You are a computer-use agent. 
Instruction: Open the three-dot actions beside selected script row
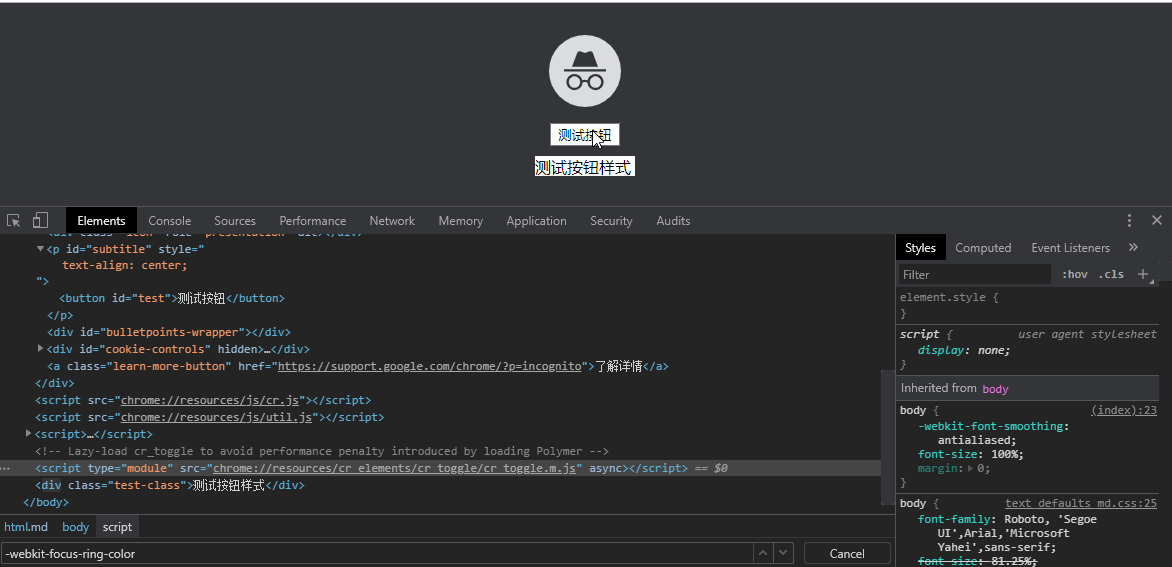(6, 468)
